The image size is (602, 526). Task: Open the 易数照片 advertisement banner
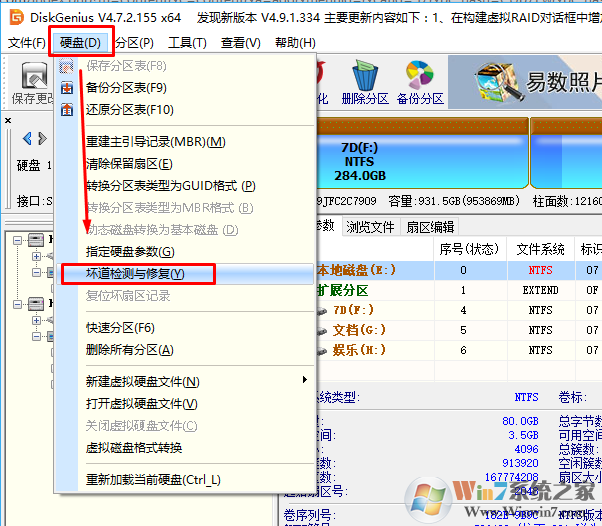525,82
